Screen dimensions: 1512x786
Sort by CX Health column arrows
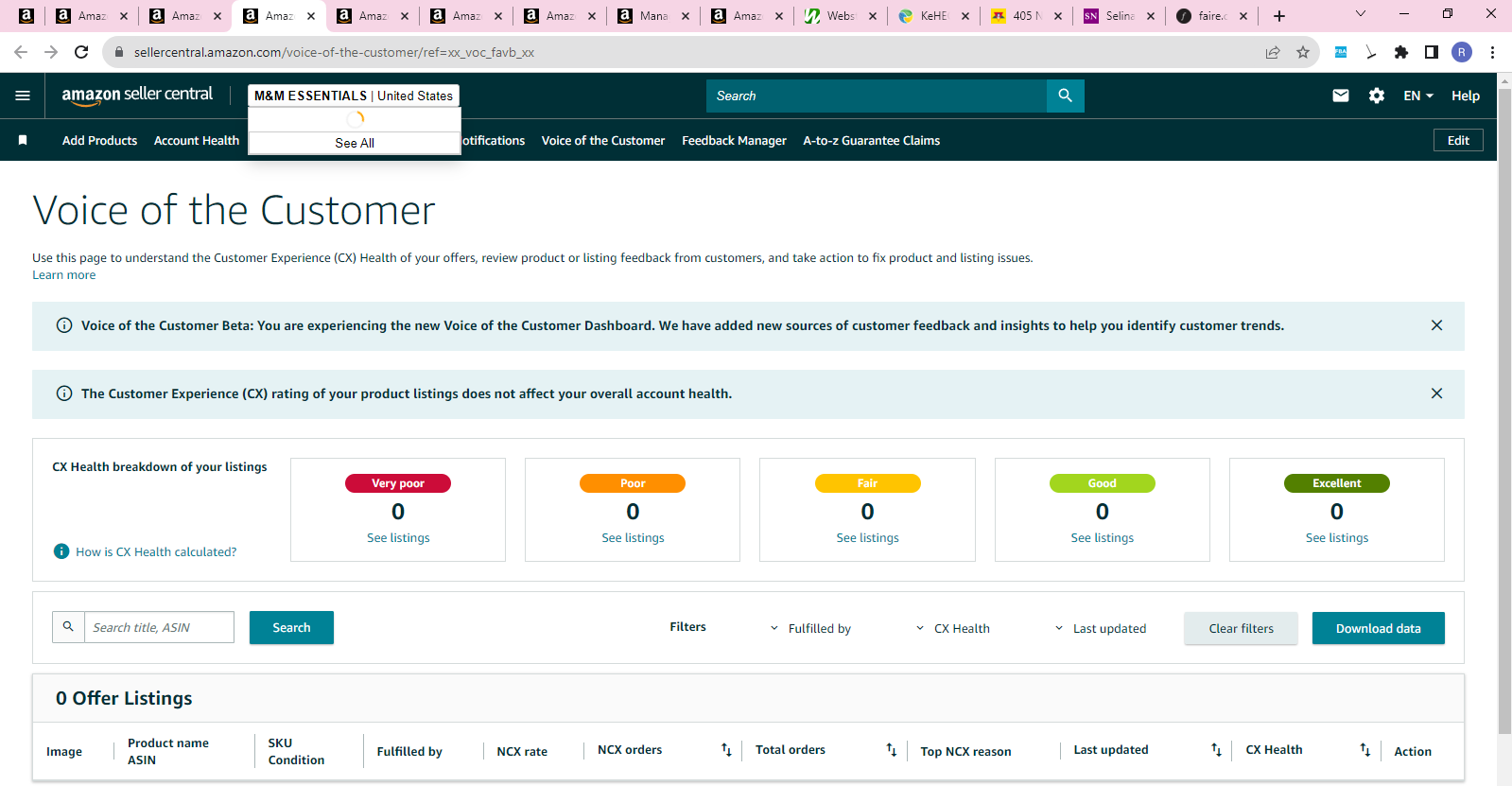click(1364, 750)
